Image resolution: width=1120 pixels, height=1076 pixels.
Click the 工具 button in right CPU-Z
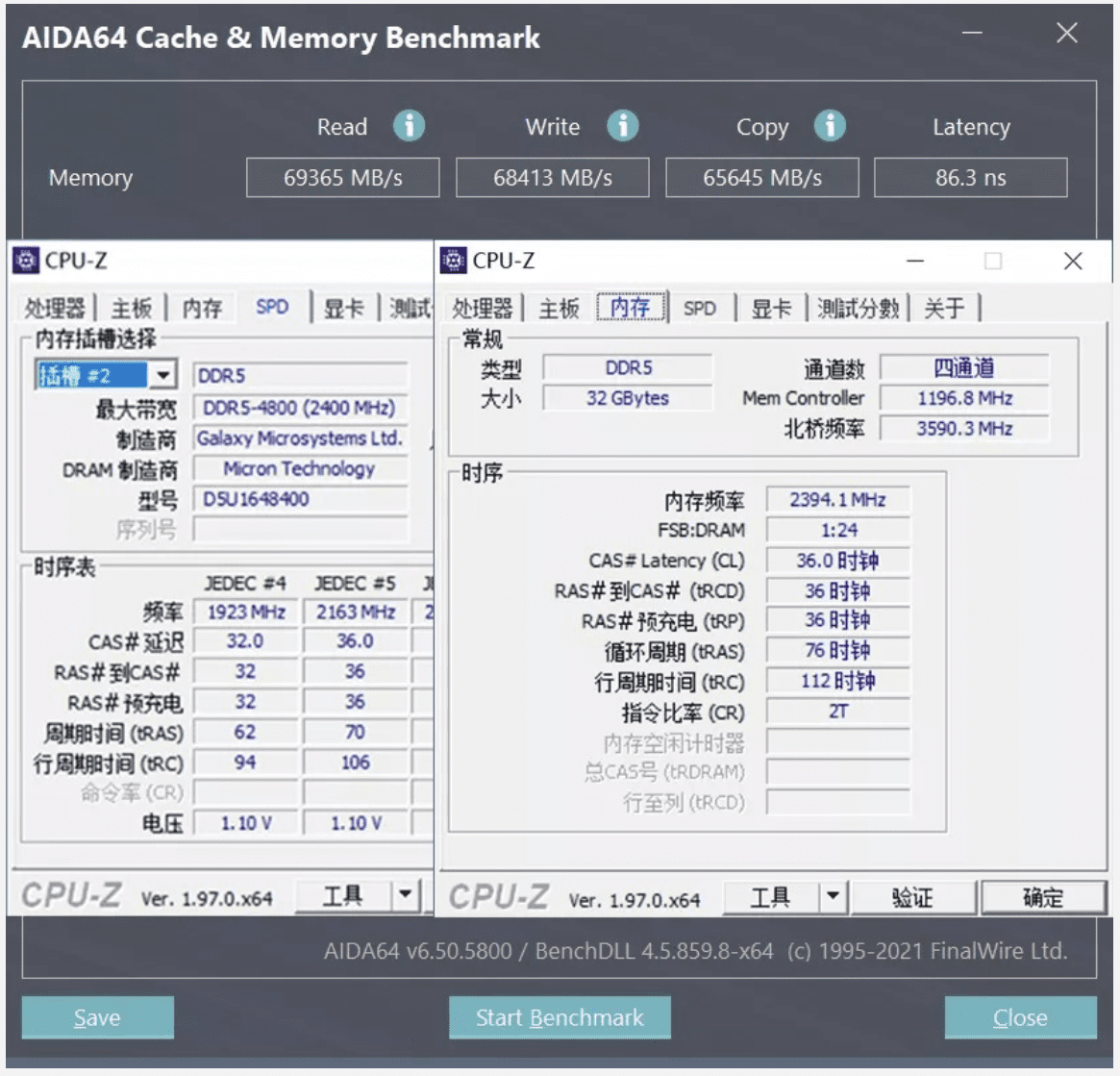click(770, 896)
